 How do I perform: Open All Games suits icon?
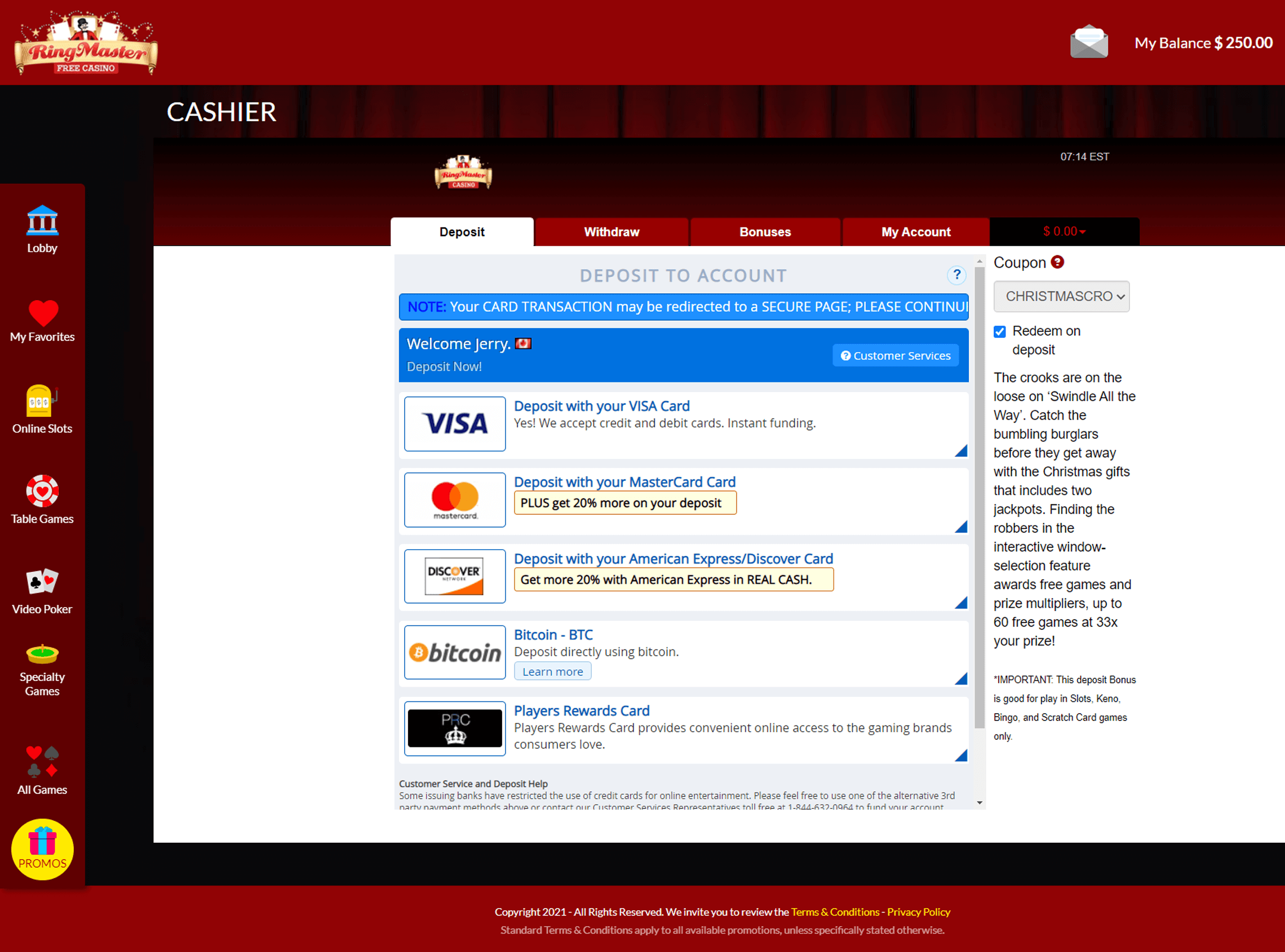click(42, 761)
